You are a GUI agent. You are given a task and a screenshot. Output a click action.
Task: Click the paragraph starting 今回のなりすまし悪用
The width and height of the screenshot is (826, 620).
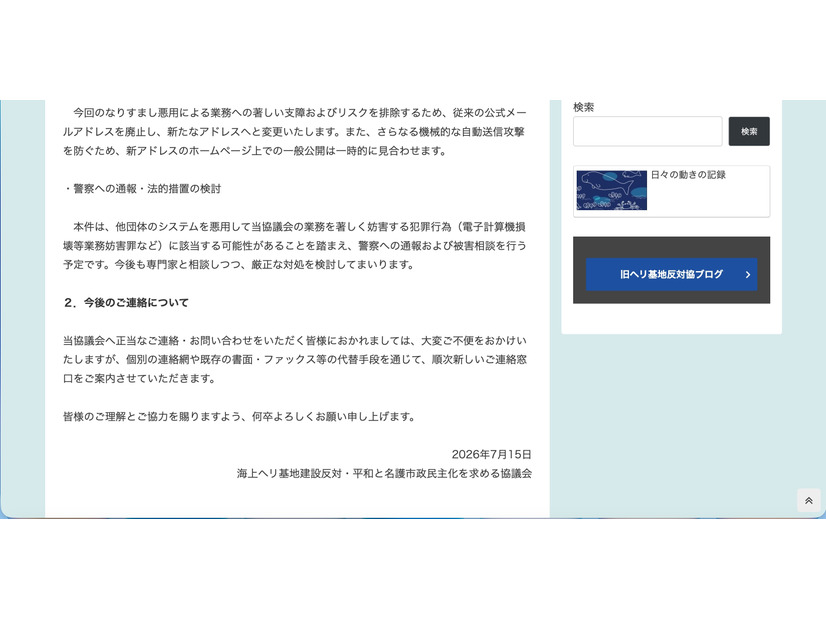coord(295,132)
